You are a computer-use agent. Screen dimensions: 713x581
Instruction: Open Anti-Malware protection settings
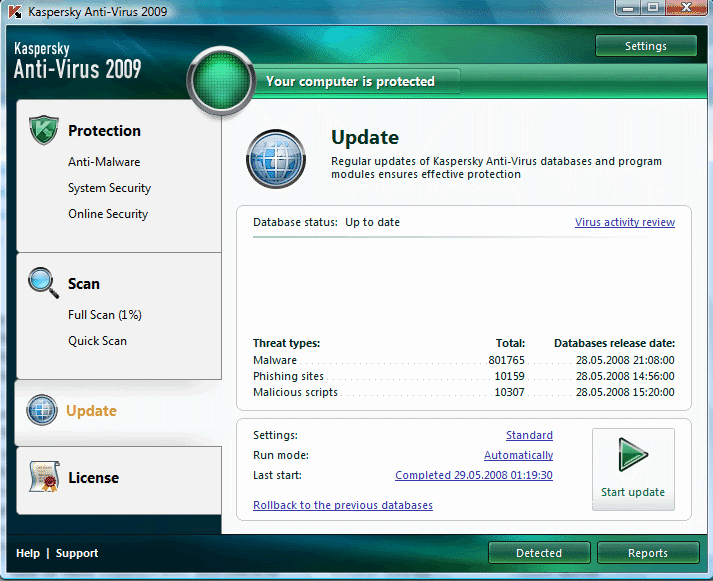click(104, 162)
